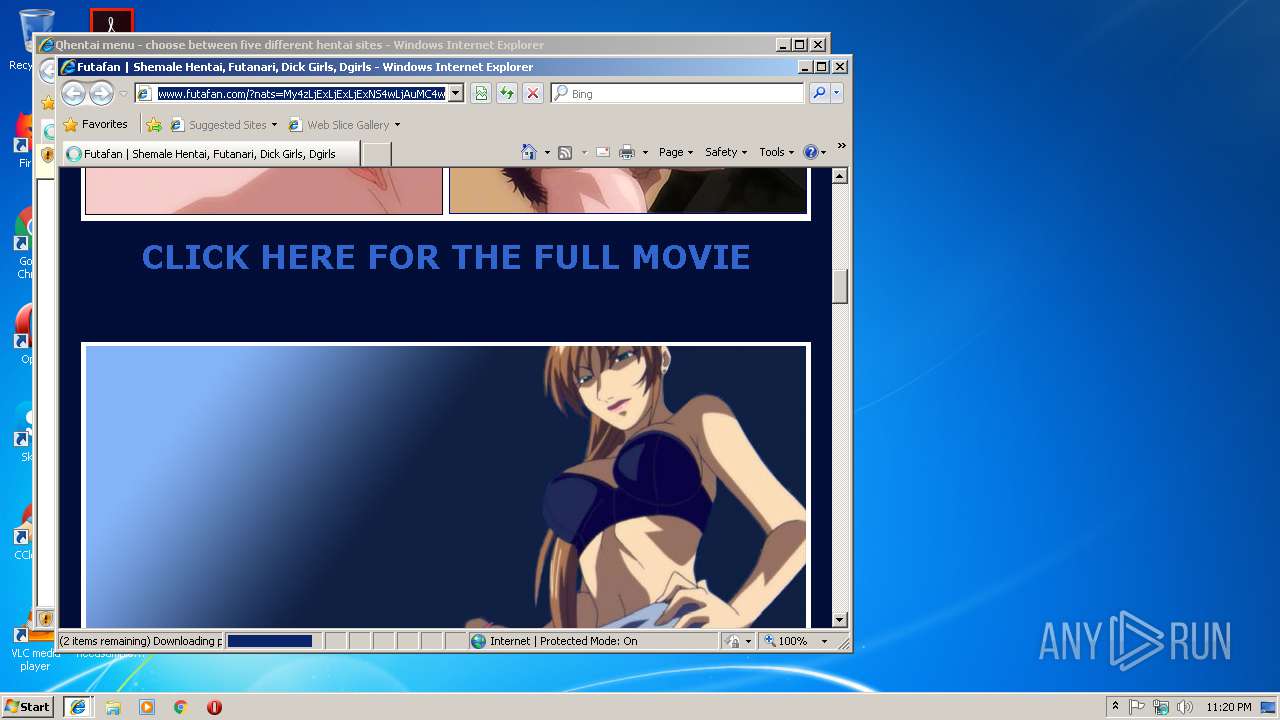This screenshot has height=720, width=1280.
Task: Click the scrollbar up arrow
Action: [x=840, y=176]
